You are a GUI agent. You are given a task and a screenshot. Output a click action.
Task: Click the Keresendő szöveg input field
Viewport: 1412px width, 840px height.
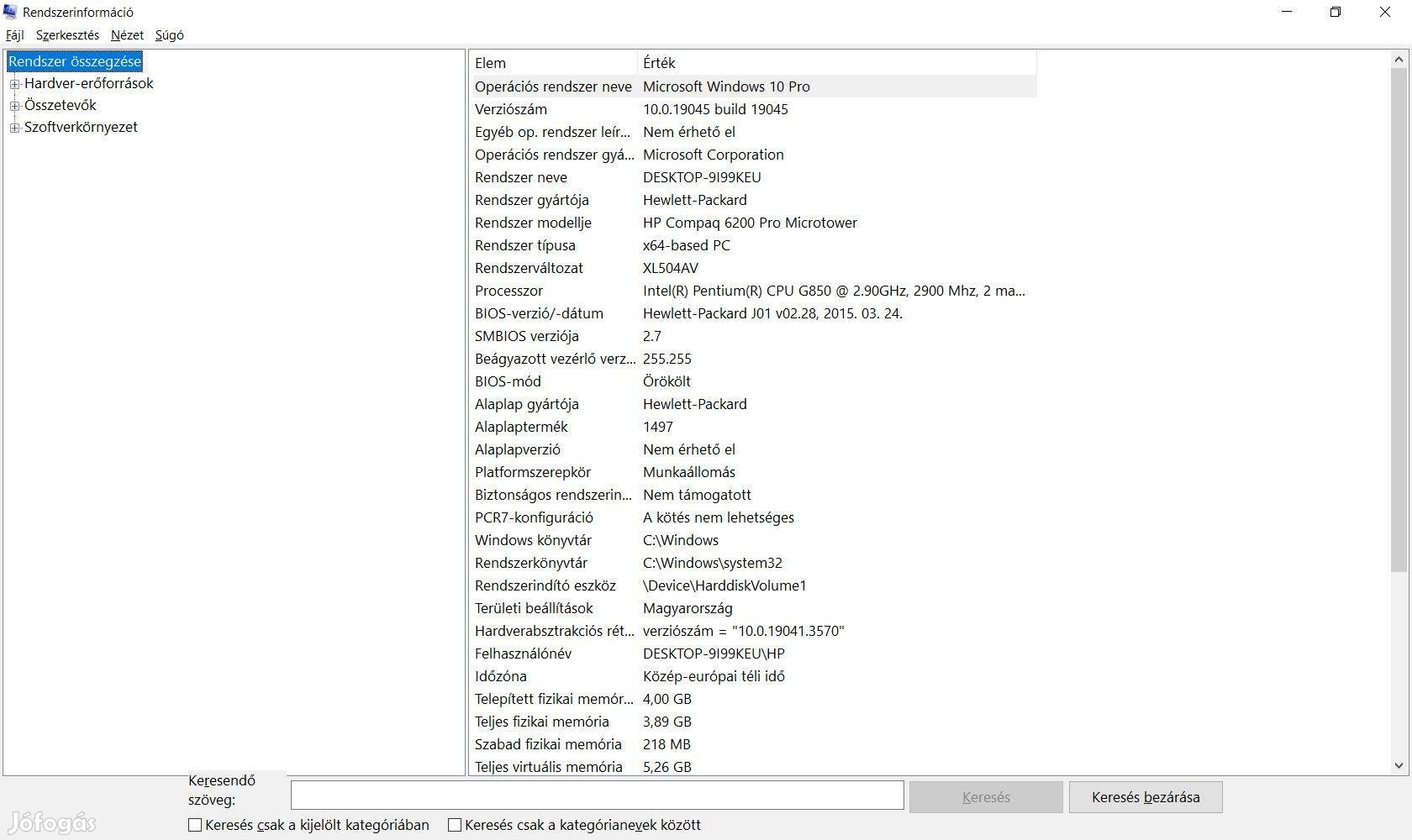(x=597, y=795)
